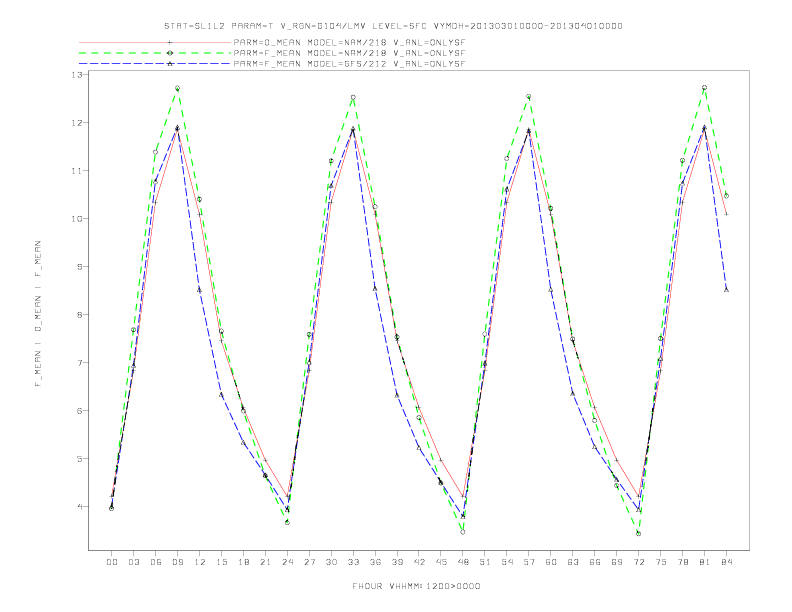Screen dimensions: 792x612
Task: Click the blue dashed line legend sample
Action: (x=155, y=64)
